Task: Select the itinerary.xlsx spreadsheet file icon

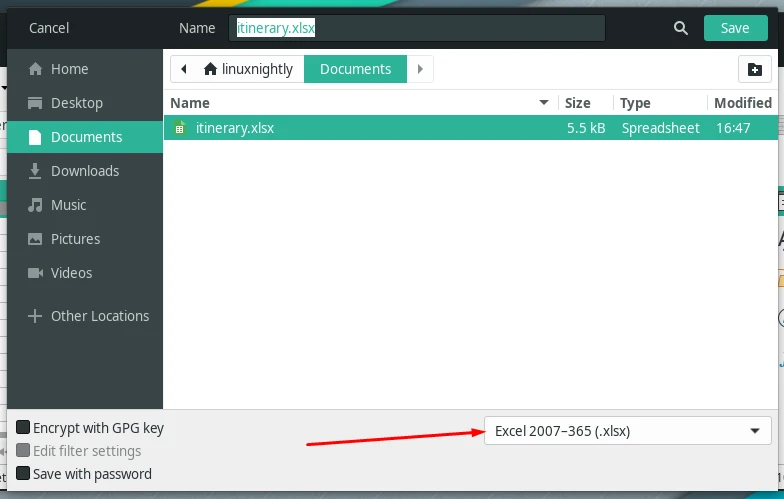Action: click(x=180, y=128)
